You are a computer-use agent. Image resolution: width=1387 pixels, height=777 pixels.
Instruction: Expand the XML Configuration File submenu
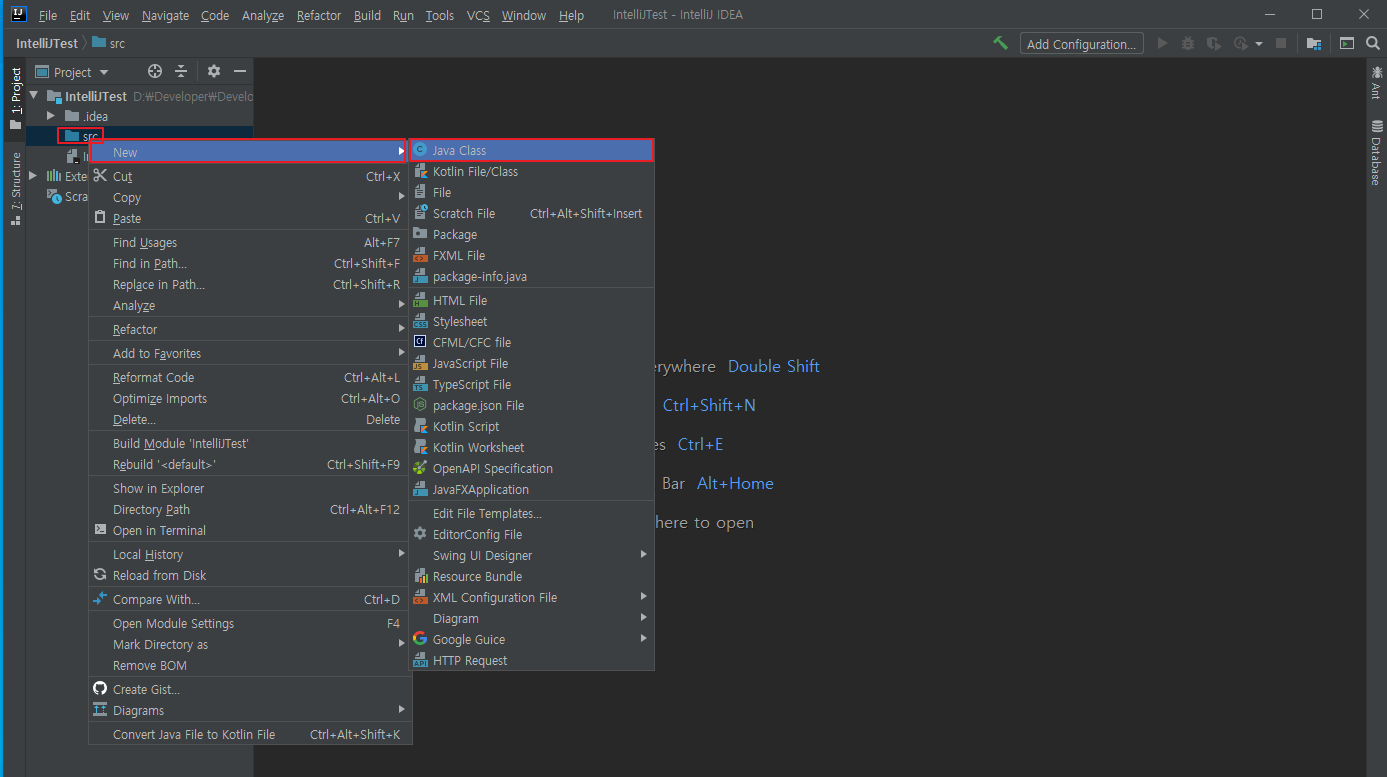[x=532, y=597]
